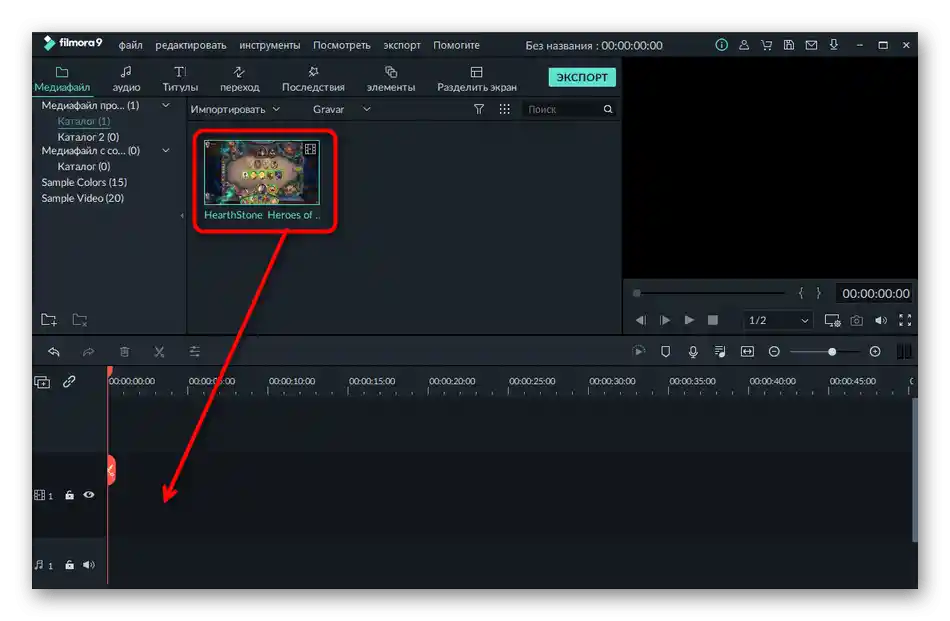The width and height of the screenshot is (950, 621).
Task: Toggle preview volume speaker icon
Action: pos(880,320)
